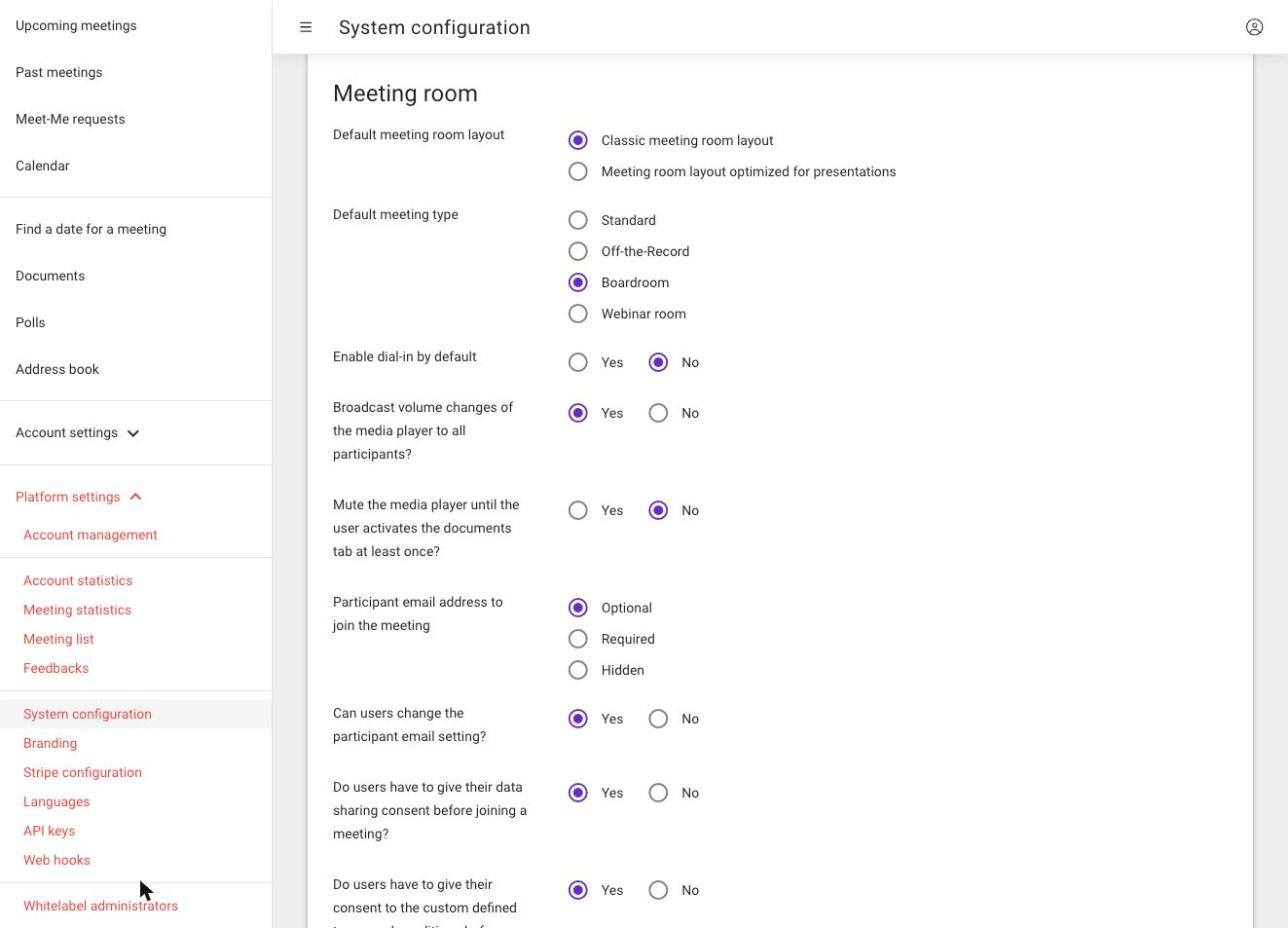Expand Account settings section chevron
This screenshot has height=928, width=1288.
click(x=133, y=433)
